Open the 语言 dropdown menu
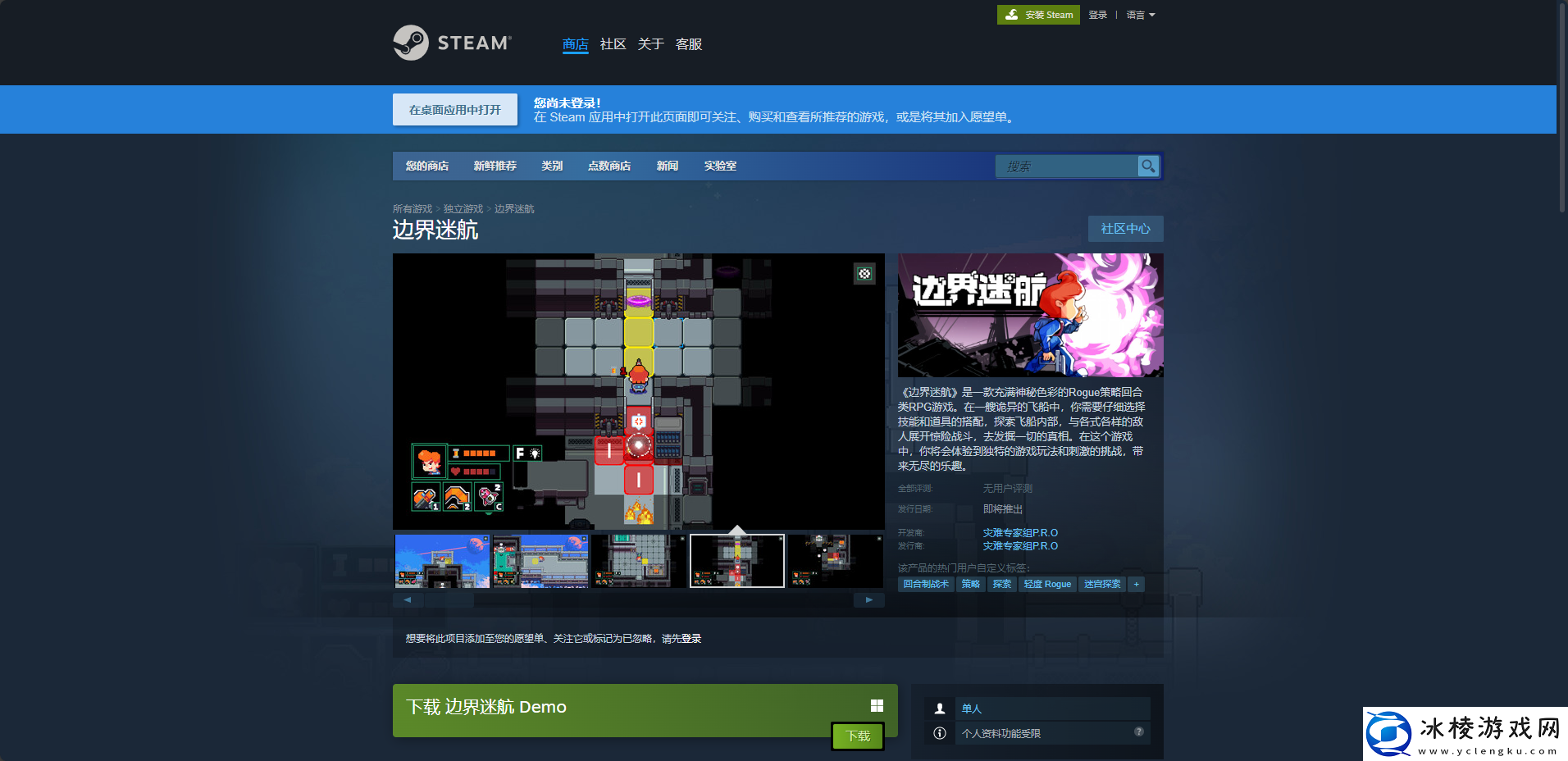 (x=1139, y=14)
